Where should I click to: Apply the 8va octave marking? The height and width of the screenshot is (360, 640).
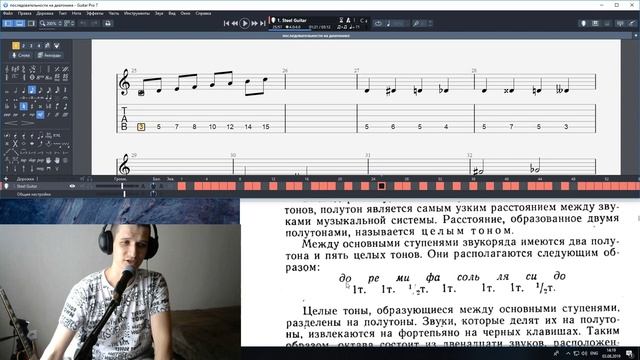coord(40,78)
